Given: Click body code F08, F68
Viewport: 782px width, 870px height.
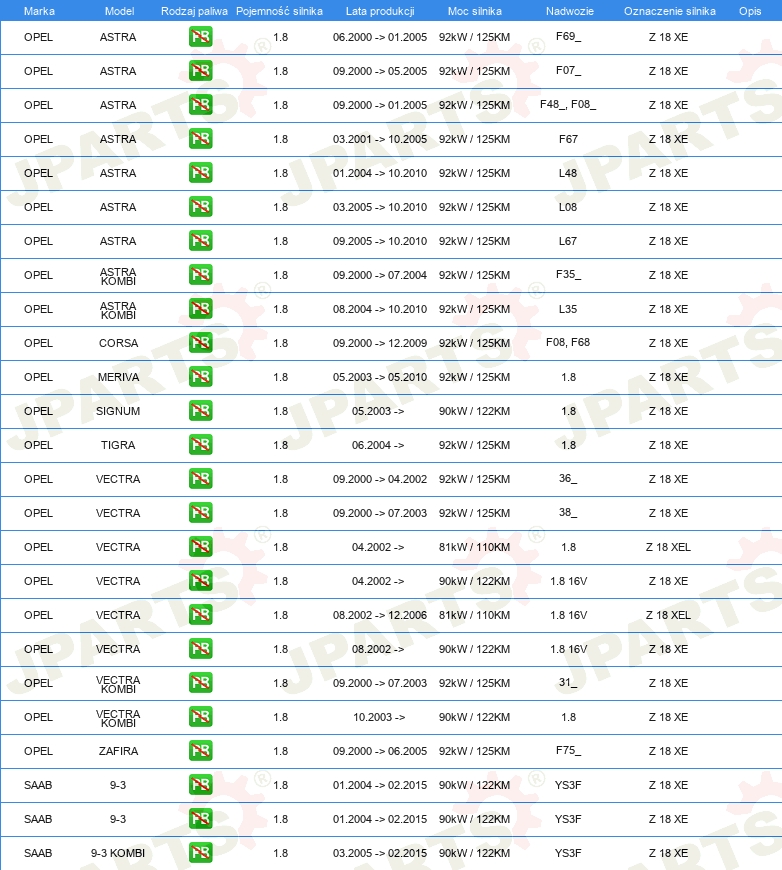Looking at the screenshot, I should pos(568,342).
